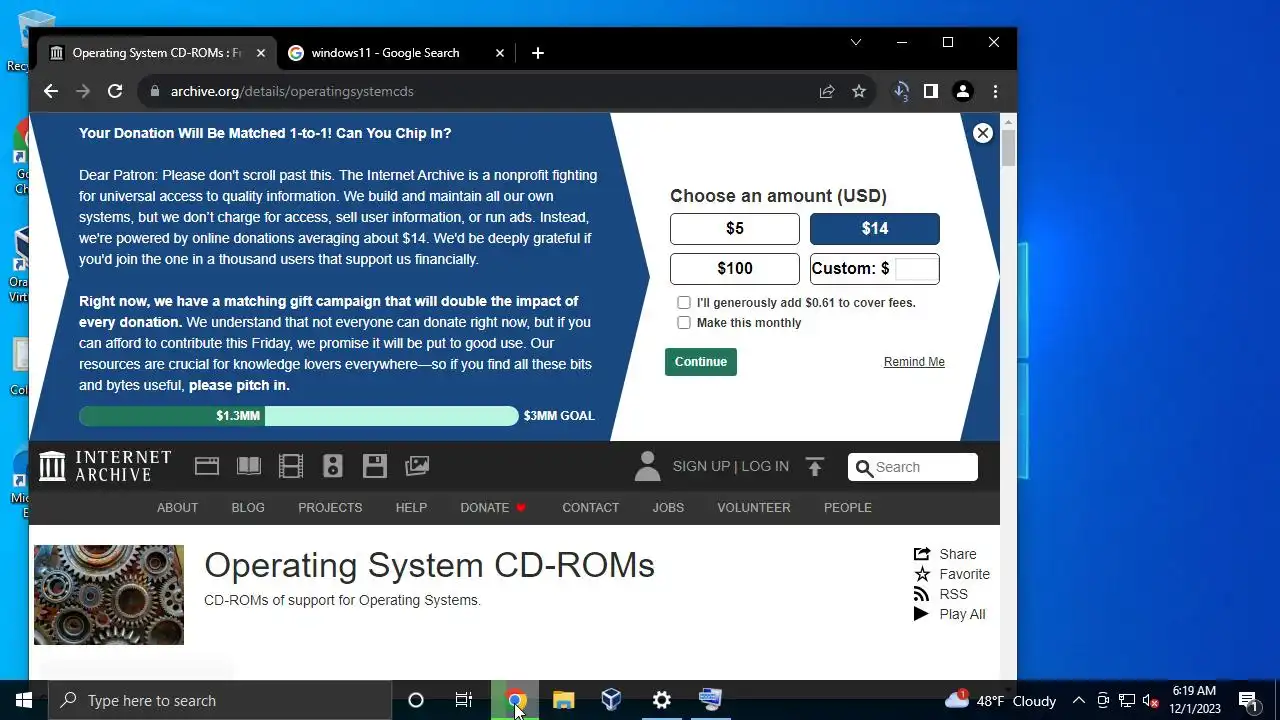Close the windows11 Google Search tab
Screen dimensions: 1280x720
(x=500, y=53)
